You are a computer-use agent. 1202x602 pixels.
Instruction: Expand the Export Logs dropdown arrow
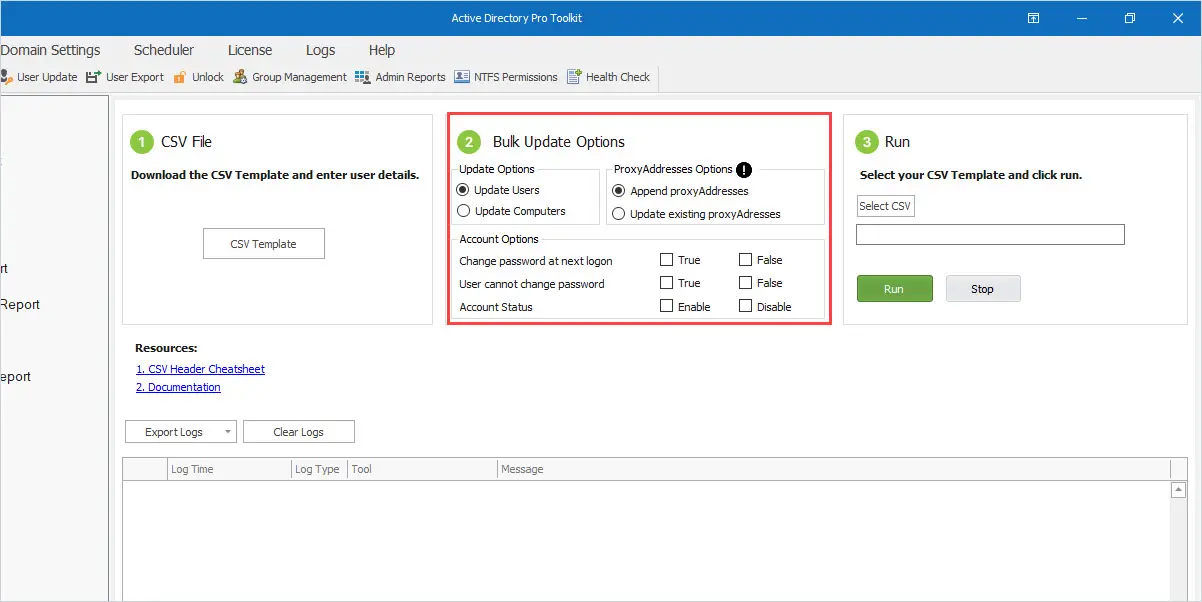click(x=228, y=432)
